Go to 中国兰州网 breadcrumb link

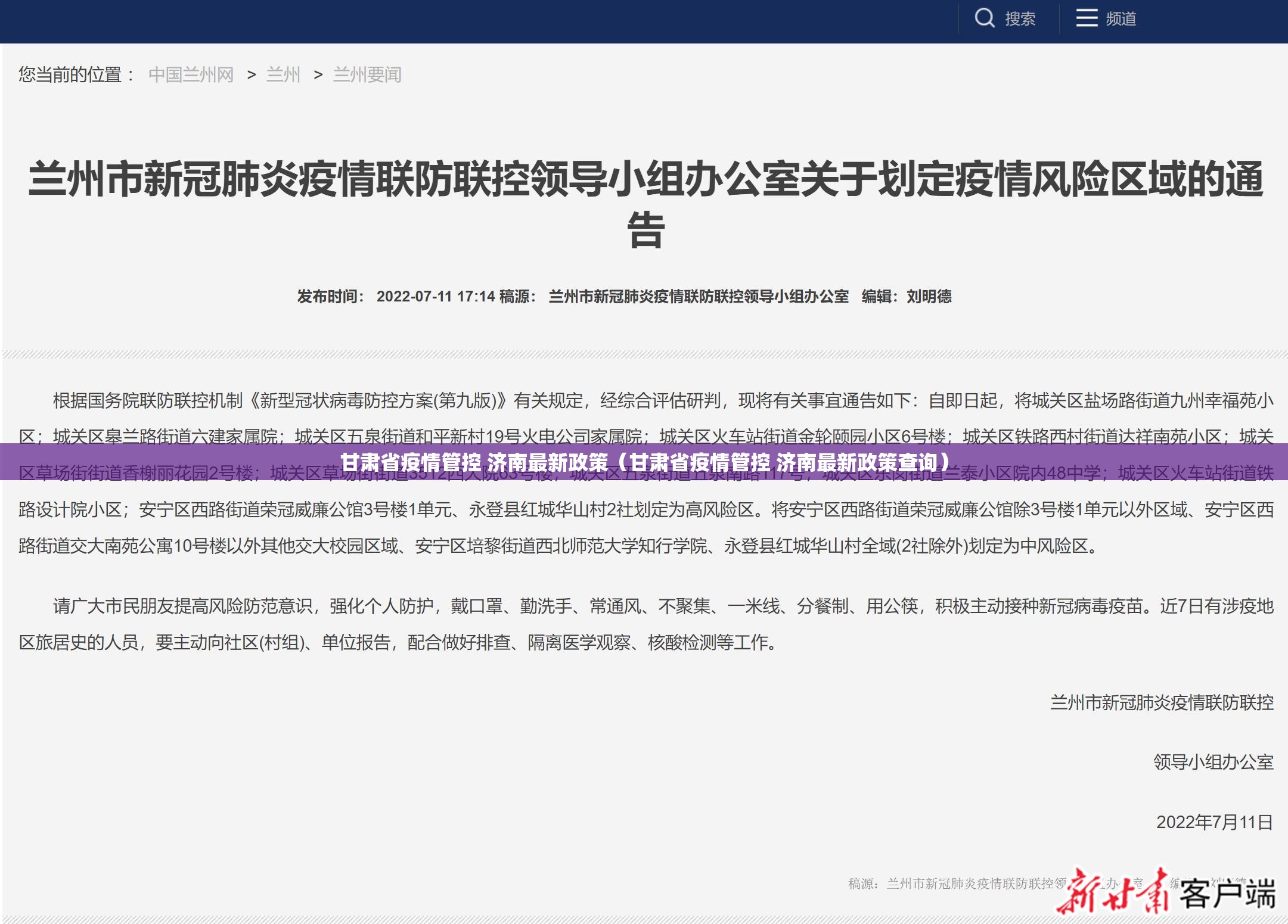click(191, 75)
